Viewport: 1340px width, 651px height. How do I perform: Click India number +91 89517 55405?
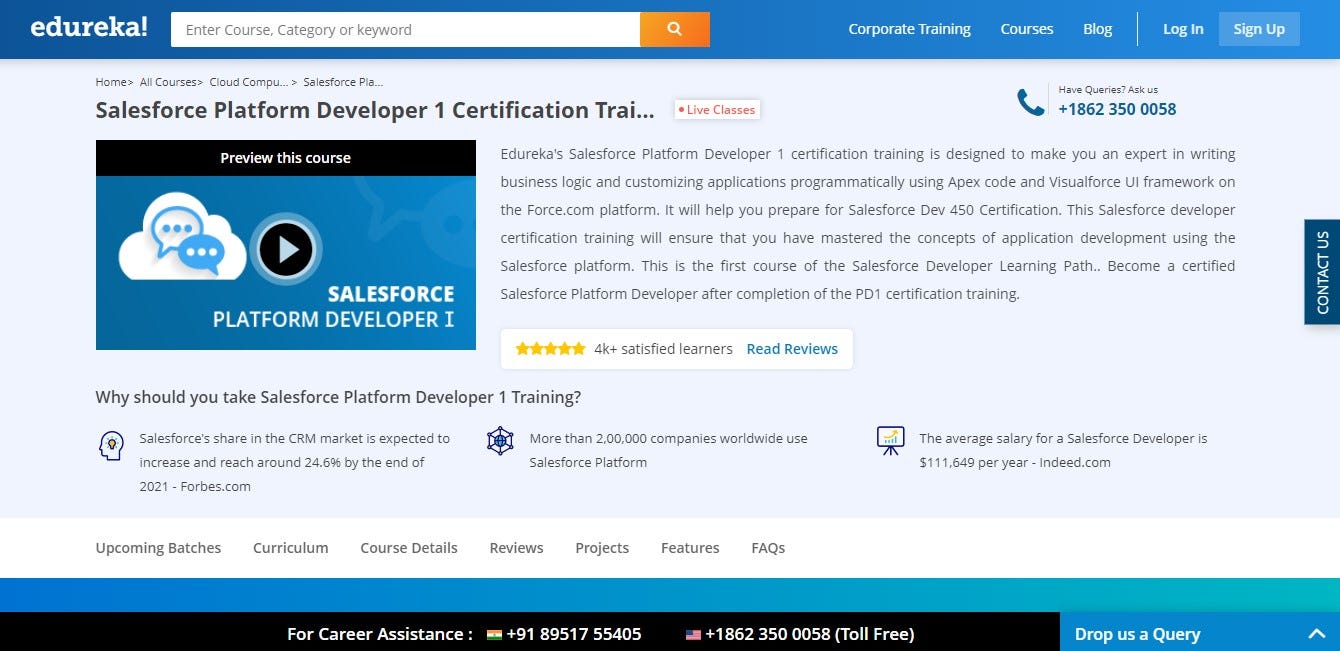(573, 634)
